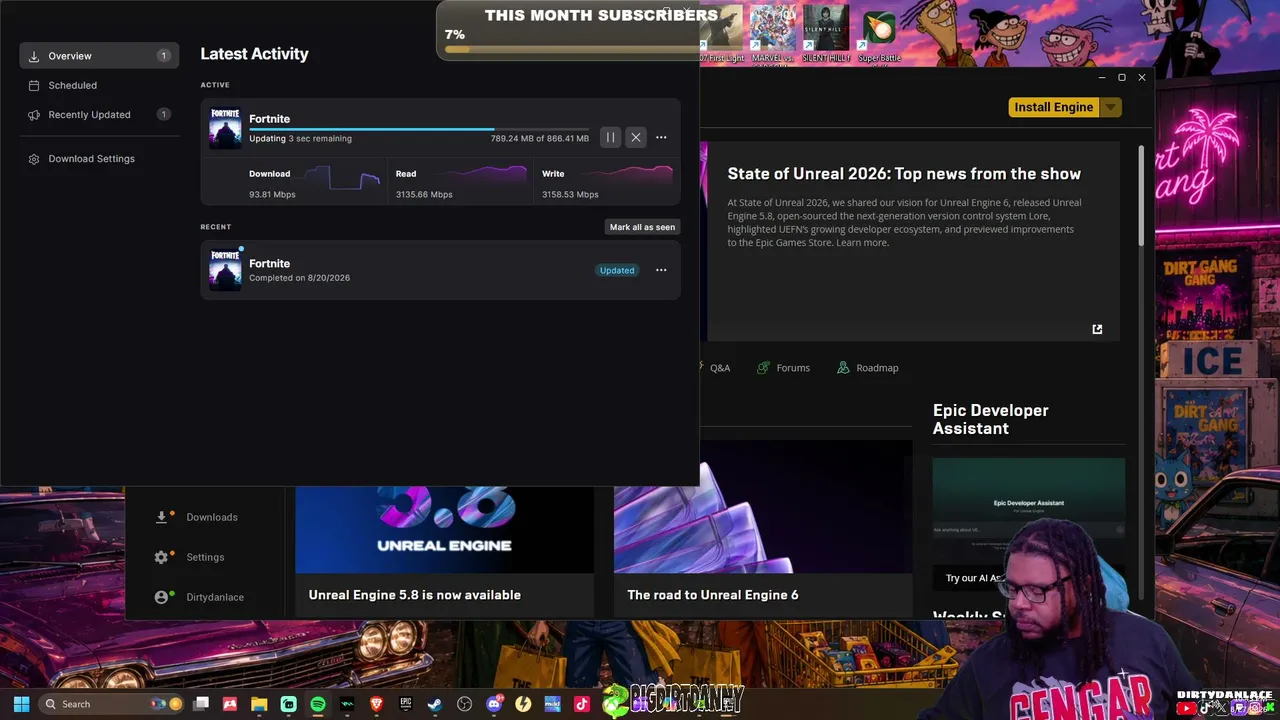Switch to Spotify on the taskbar
This screenshot has height=720, width=1280.
click(x=318, y=704)
